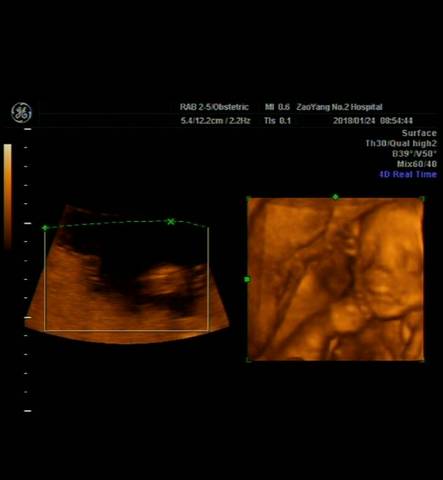
Task: Select the Surface render mode label
Action: (x=419, y=133)
